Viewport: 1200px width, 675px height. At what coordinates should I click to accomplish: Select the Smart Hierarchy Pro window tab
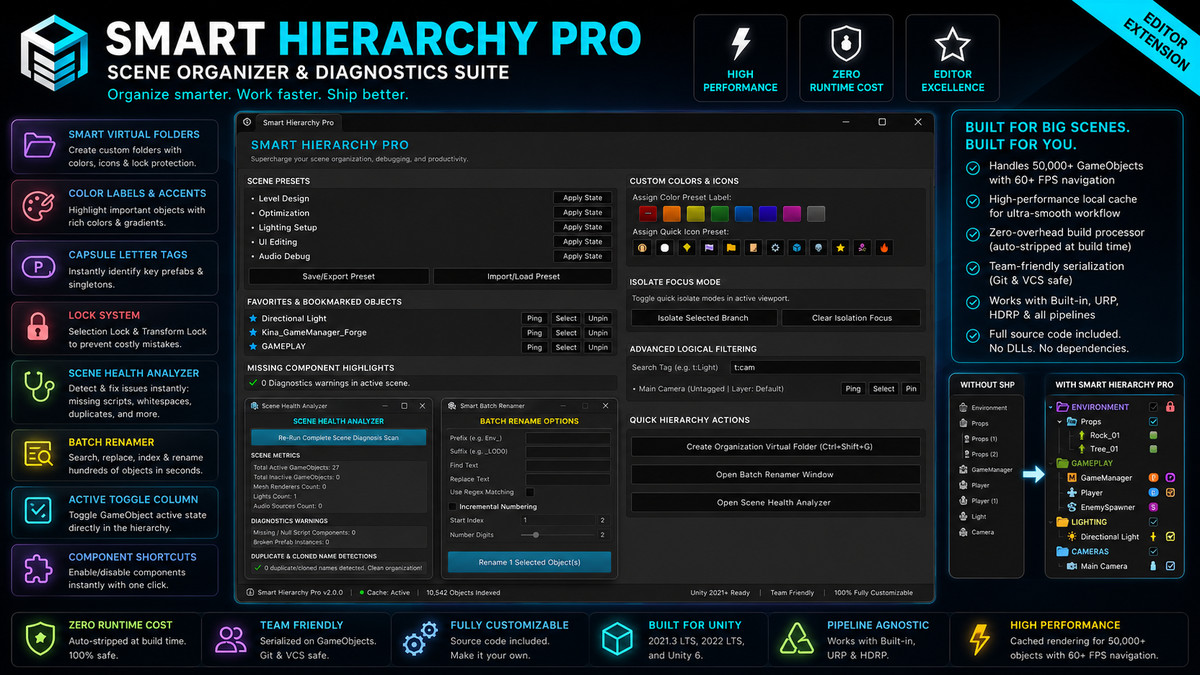point(298,122)
